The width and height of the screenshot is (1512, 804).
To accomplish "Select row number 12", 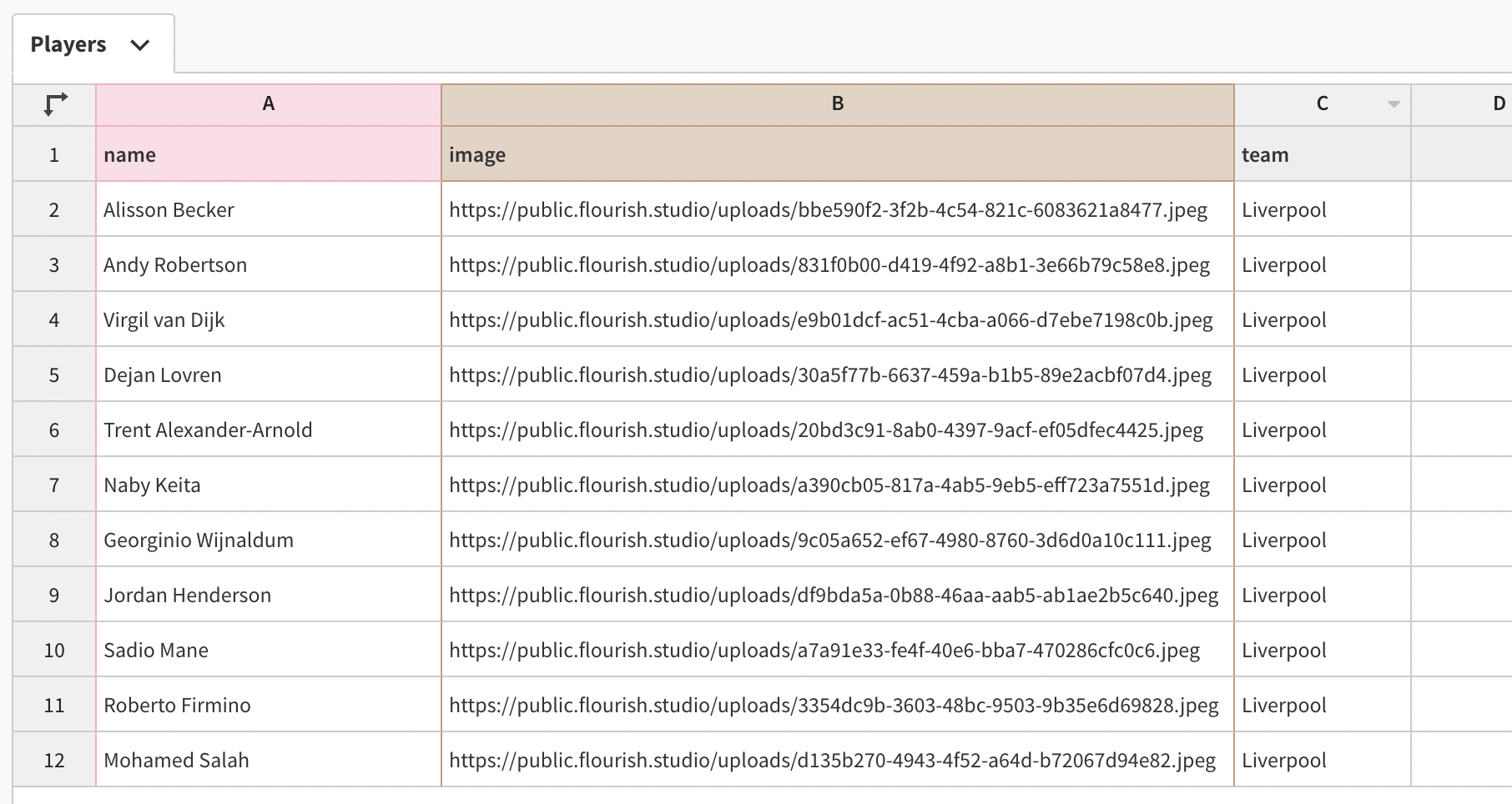I will click(54, 760).
